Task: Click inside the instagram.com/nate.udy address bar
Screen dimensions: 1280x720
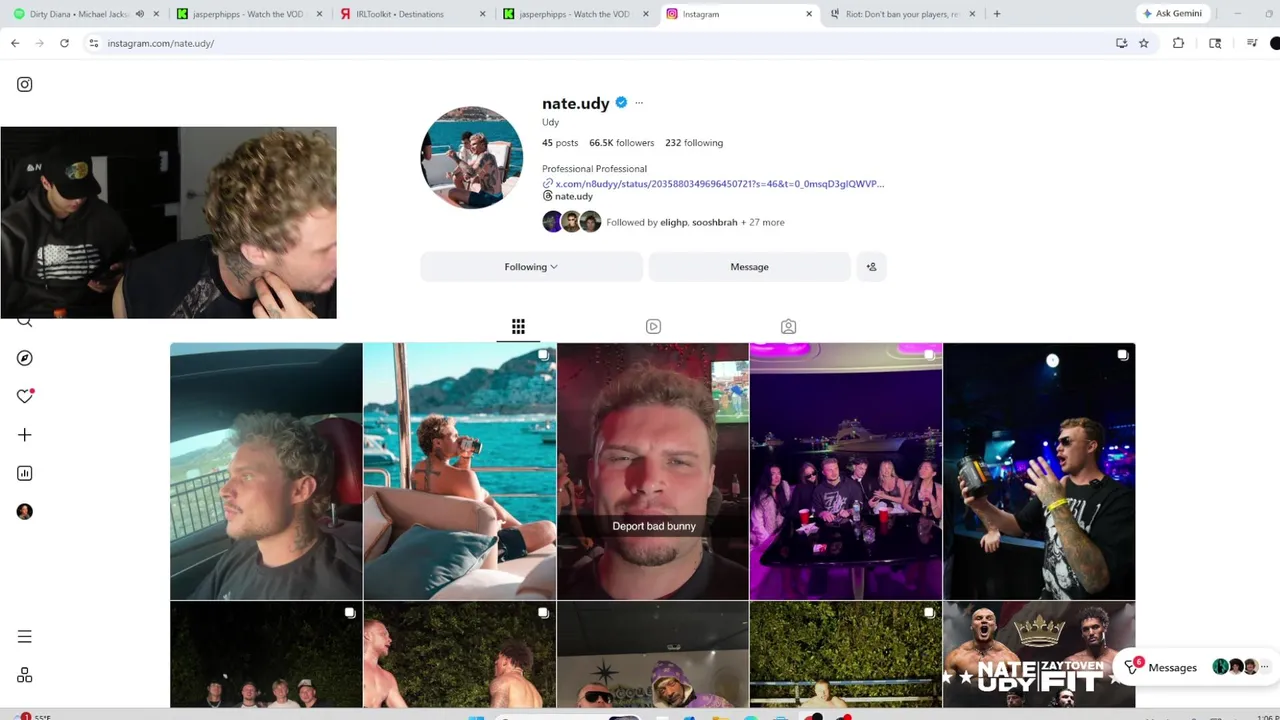Action: coord(600,43)
